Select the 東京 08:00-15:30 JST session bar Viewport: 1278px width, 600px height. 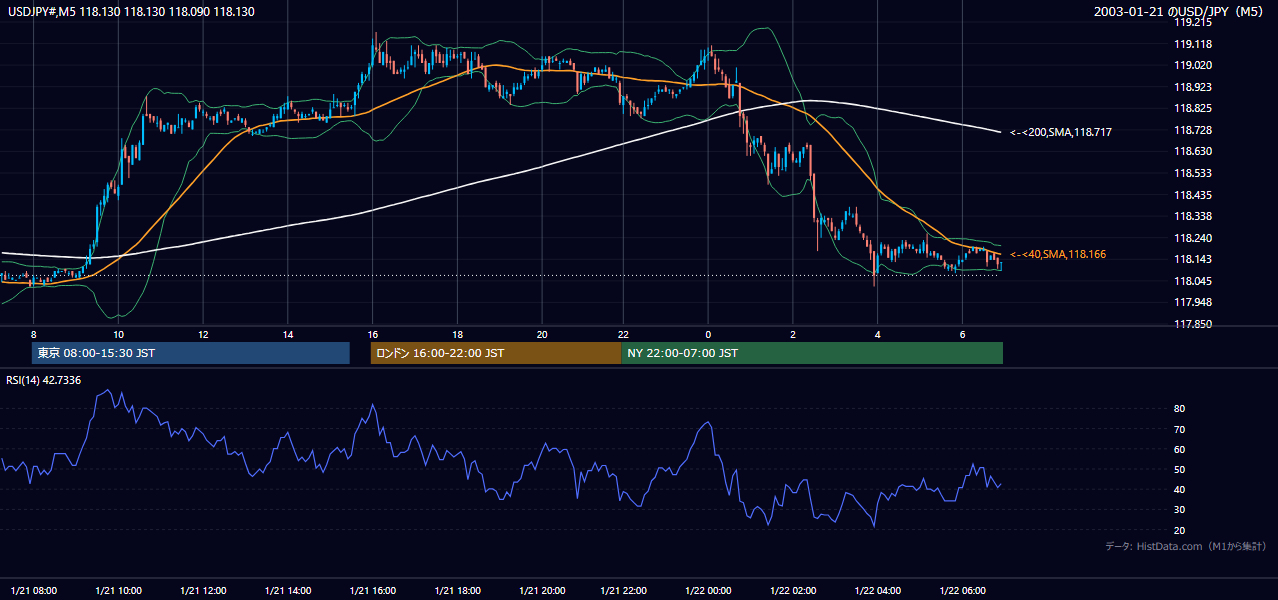[190, 353]
